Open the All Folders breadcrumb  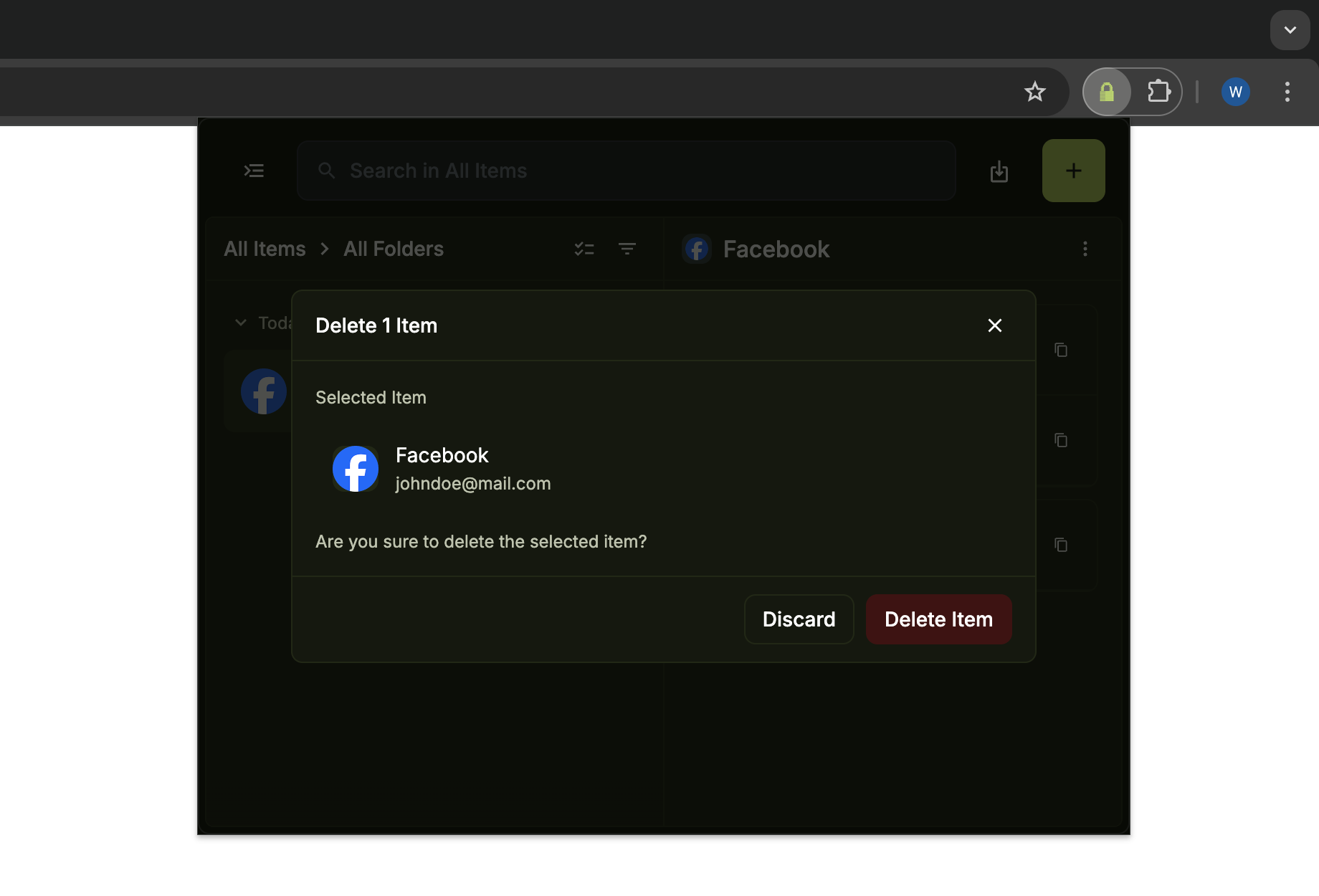pyautogui.click(x=393, y=249)
